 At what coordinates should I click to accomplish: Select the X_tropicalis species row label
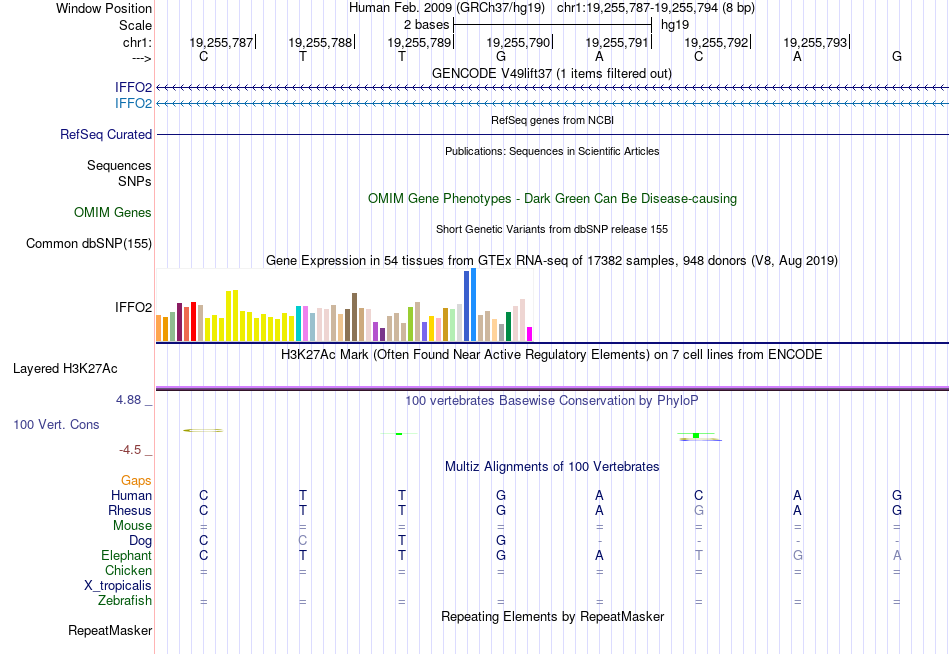click(x=118, y=586)
